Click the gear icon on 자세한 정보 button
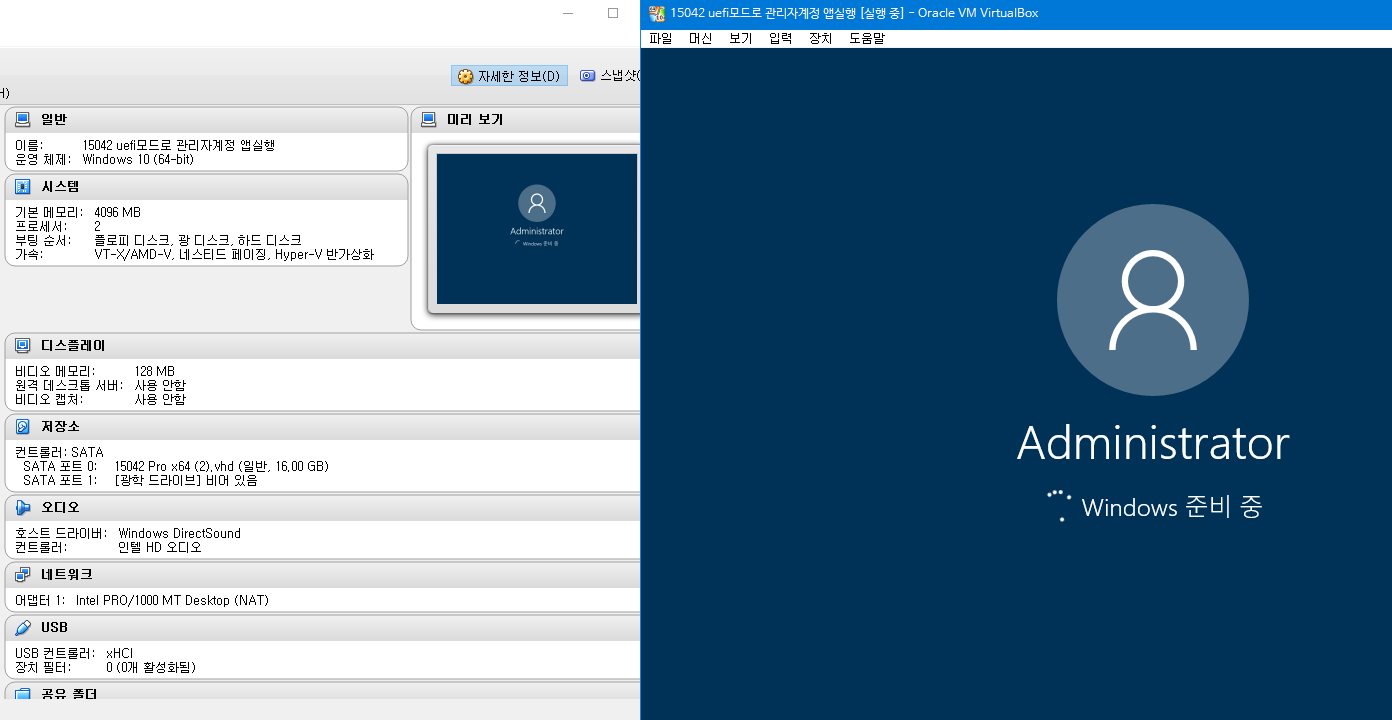Screen dimensions: 1392x720 pos(465,76)
